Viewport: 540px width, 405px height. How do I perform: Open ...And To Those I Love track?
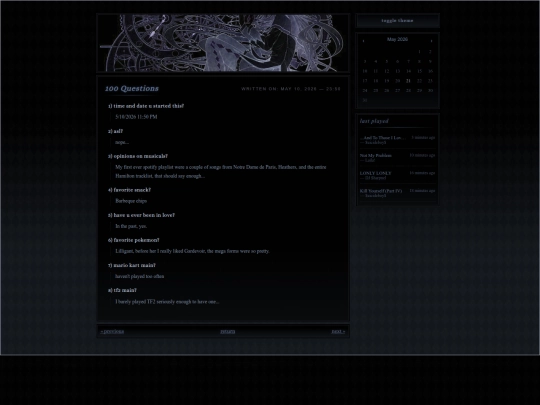point(383,138)
